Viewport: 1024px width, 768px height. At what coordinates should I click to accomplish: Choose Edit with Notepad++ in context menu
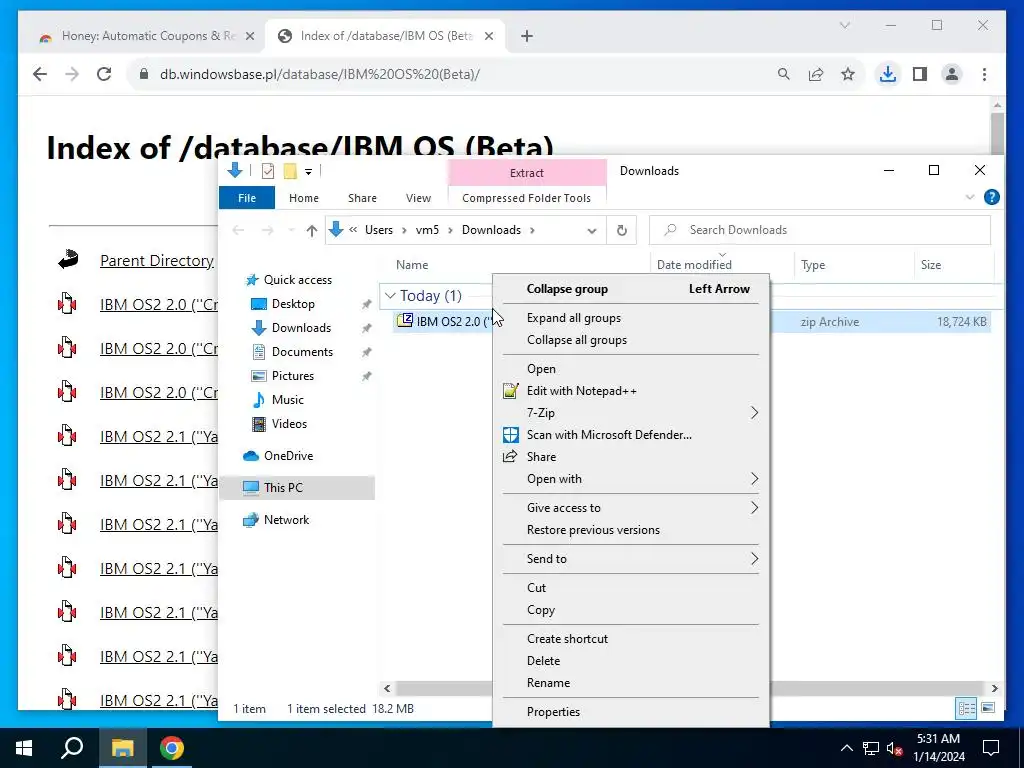pos(631,391)
